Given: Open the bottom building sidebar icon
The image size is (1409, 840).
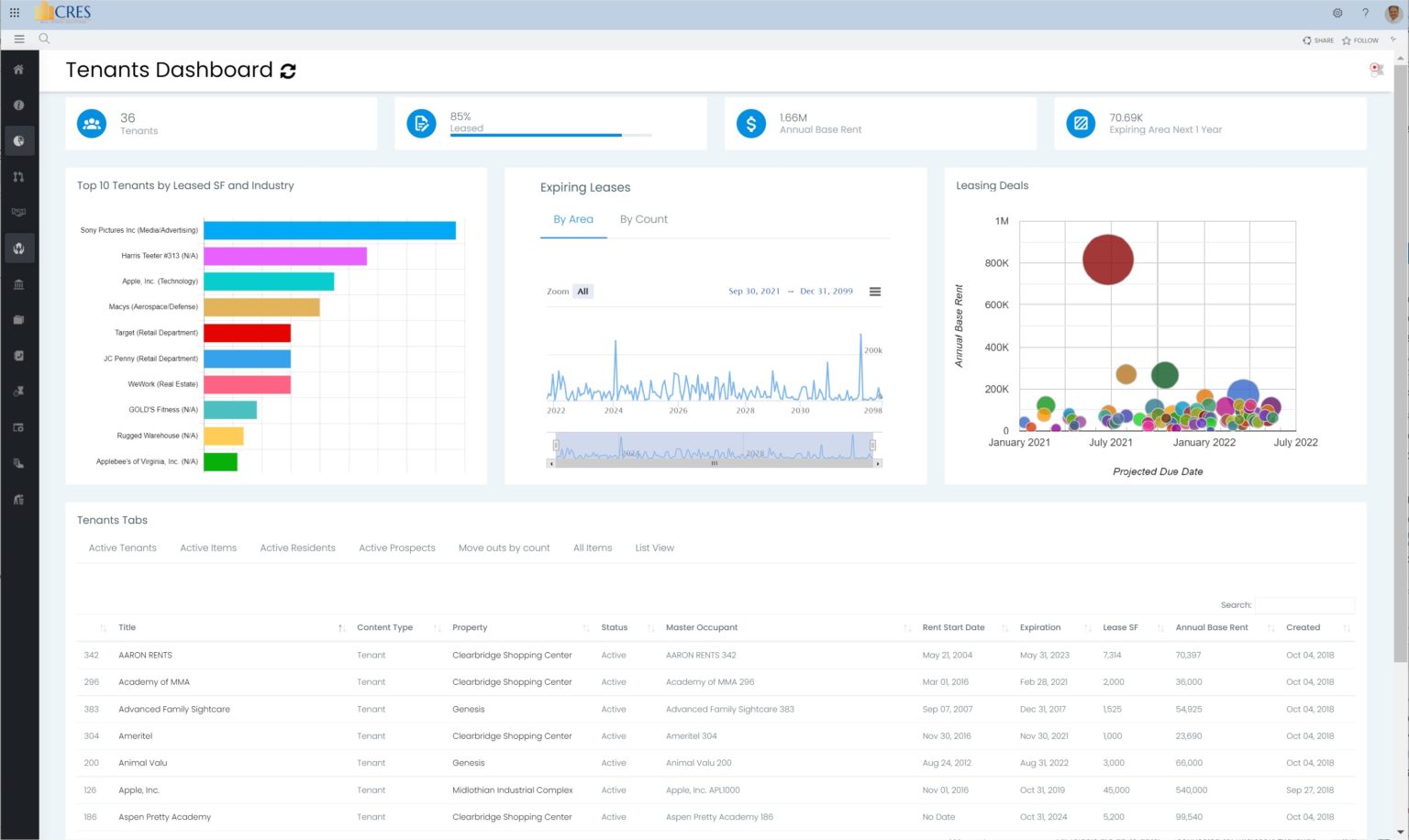Looking at the screenshot, I should pyautogui.click(x=18, y=500).
